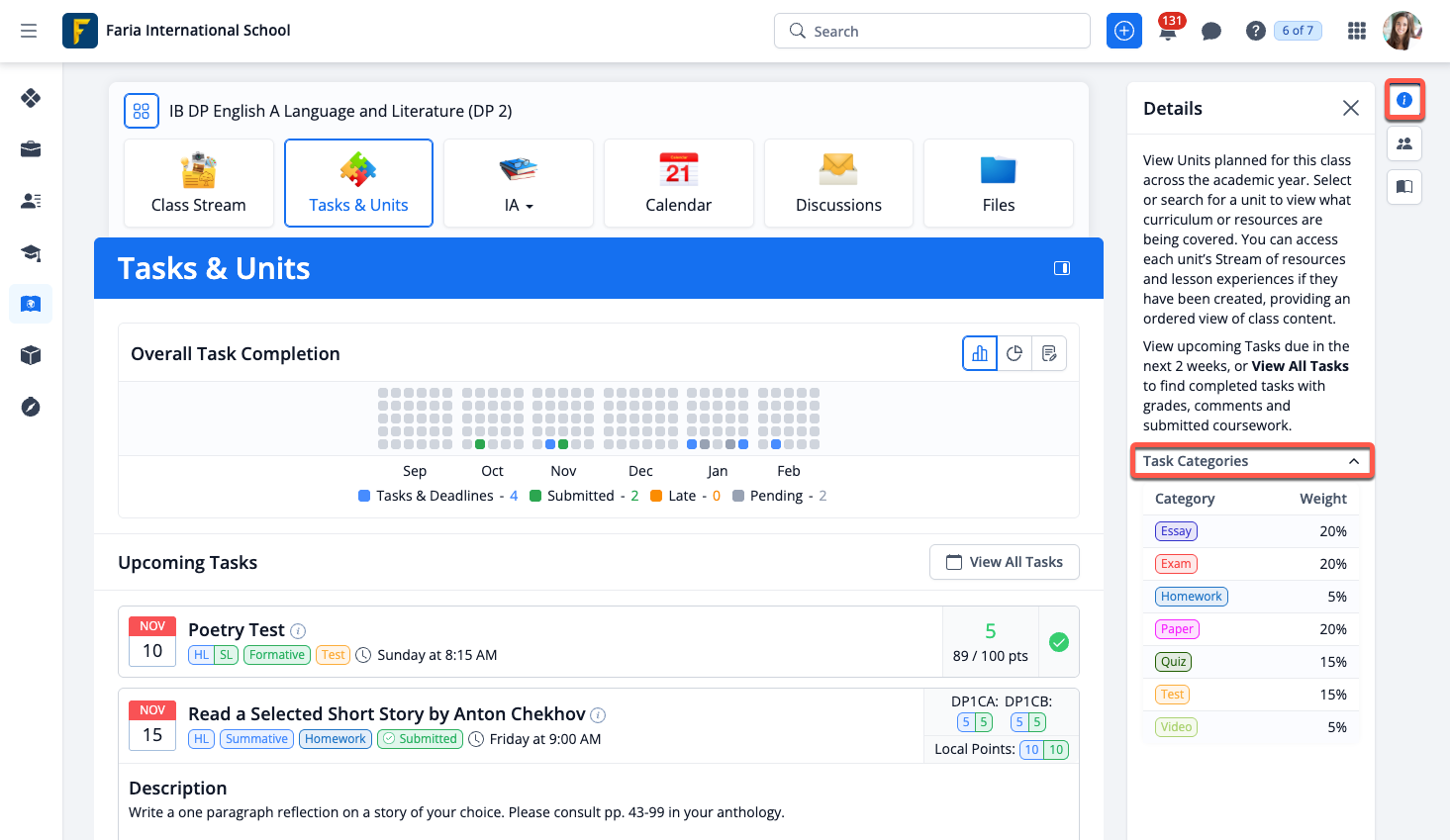
Task: Click the help question mark icon
Action: 1255,32
